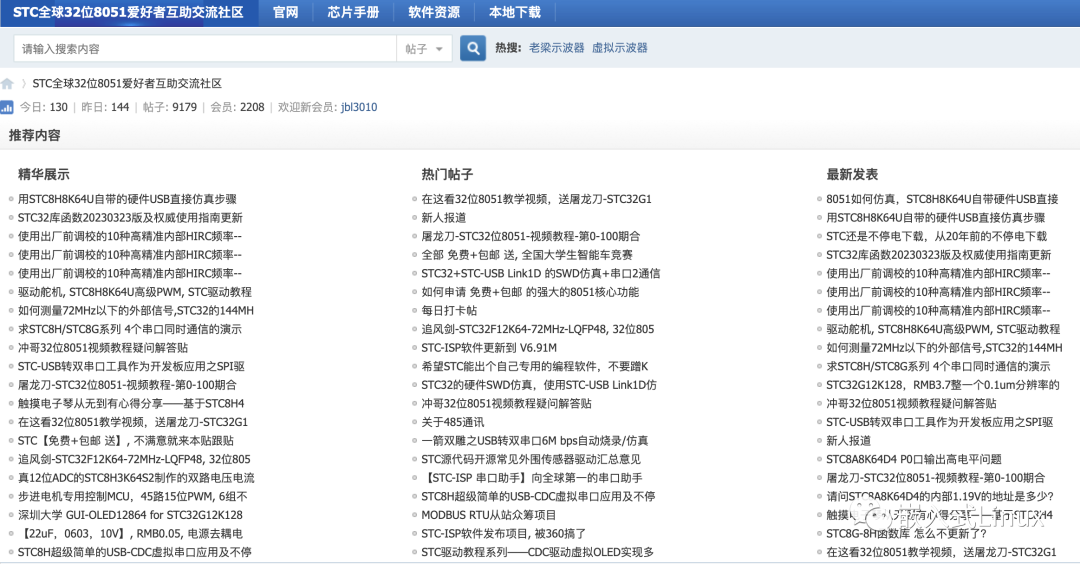Image resolution: width=1080 pixels, height=564 pixels.
Task: Open post 深圳大学 GUI-OLED12864 for STC32G12K128
Action: click(130, 515)
